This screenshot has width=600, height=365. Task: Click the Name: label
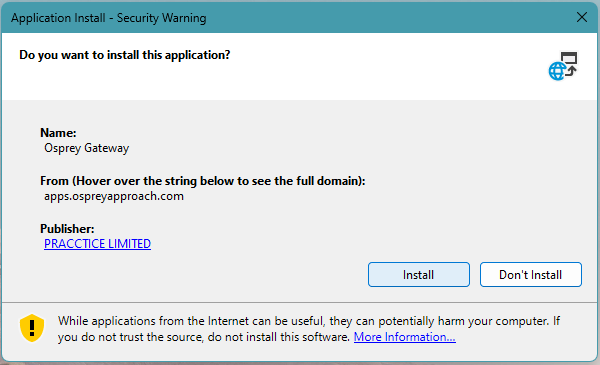point(58,133)
